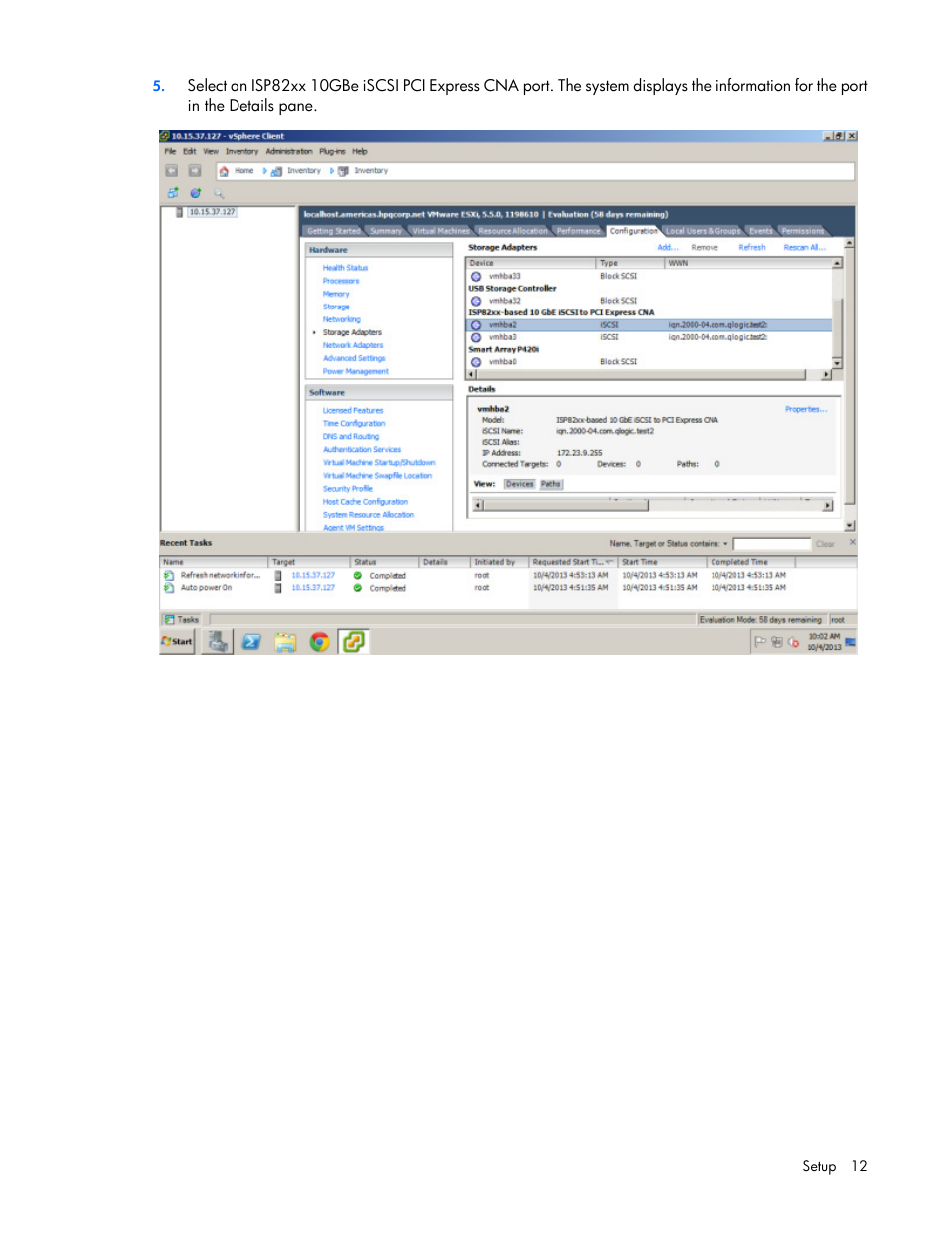Switch to the Permissions tab

point(803,231)
